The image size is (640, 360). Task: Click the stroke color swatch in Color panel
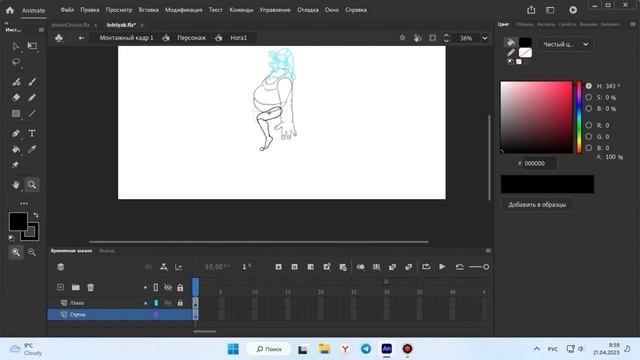525,53
